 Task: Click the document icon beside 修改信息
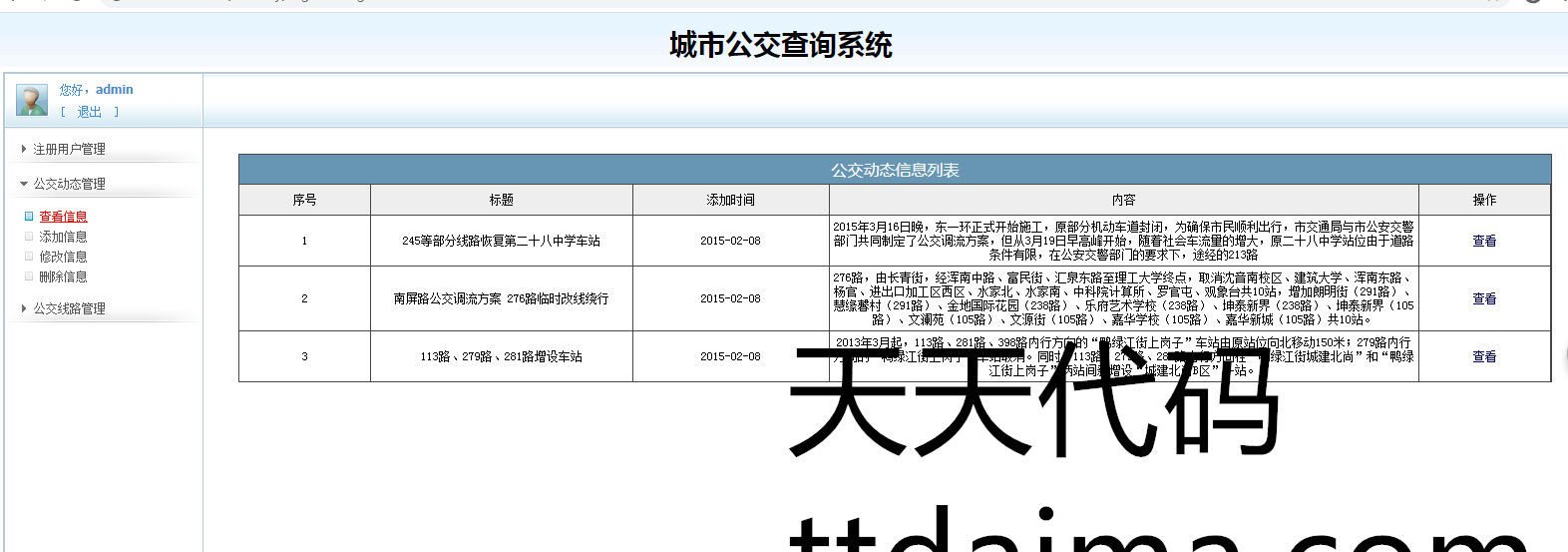[x=29, y=257]
